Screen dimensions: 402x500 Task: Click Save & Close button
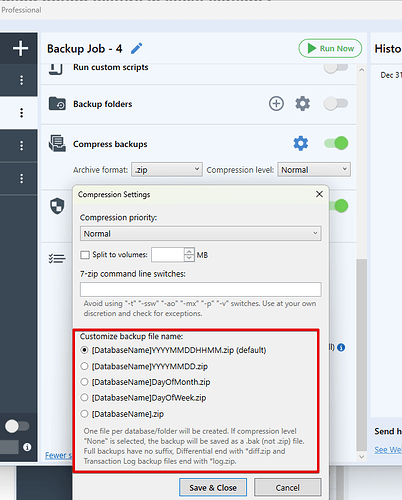213,488
